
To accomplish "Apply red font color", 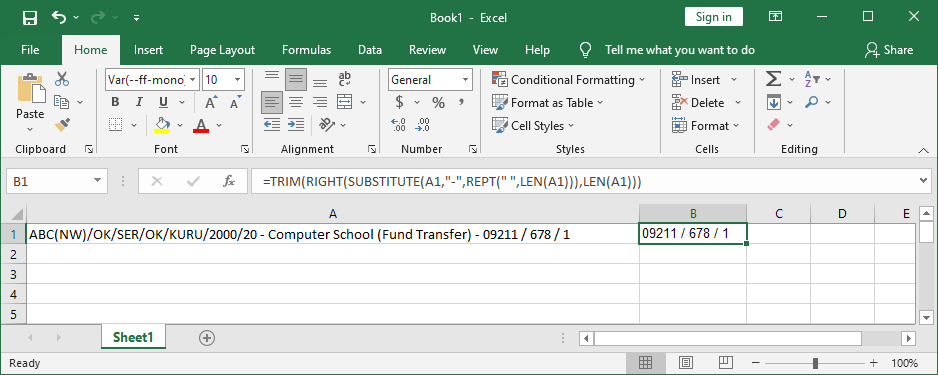I will pos(201,125).
